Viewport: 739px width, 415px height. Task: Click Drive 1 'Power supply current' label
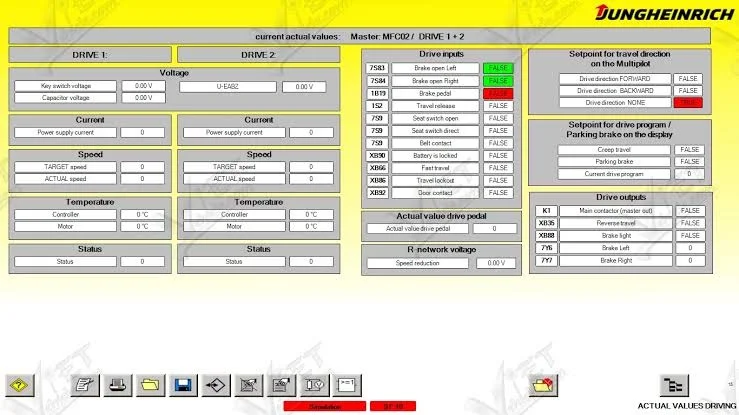point(66,132)
